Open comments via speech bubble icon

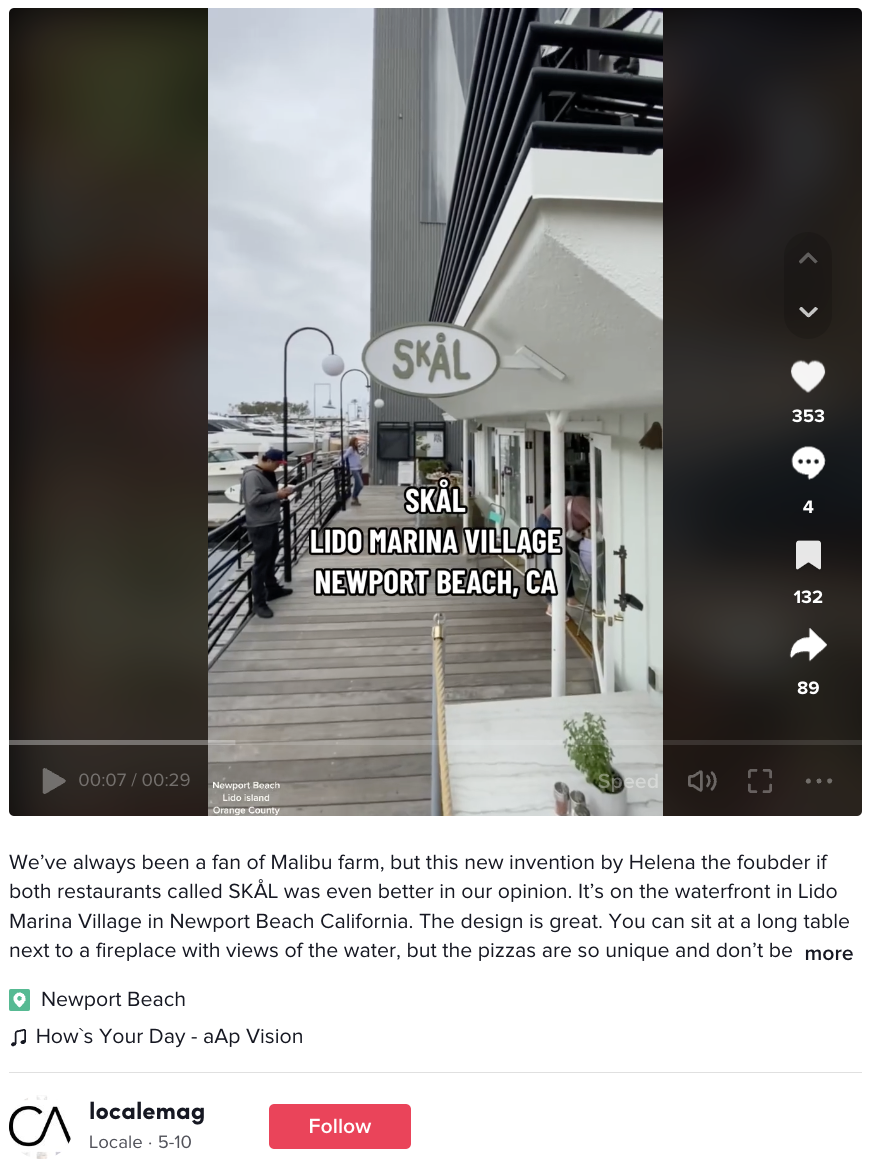click(x=808, y=463)
